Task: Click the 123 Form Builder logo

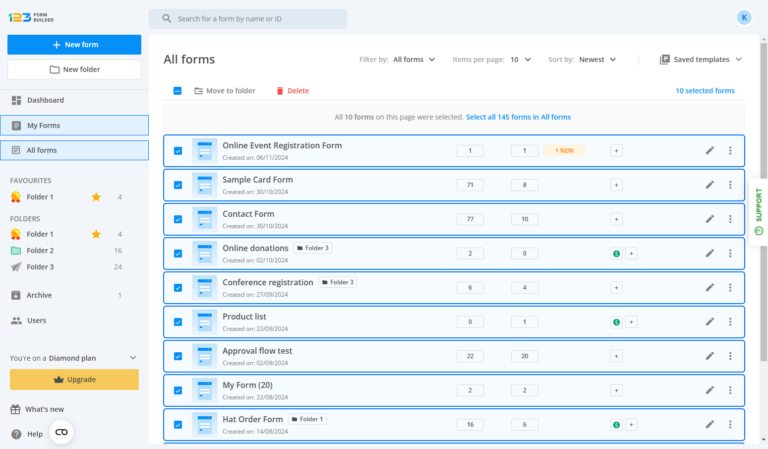Action: pos(31,18)
